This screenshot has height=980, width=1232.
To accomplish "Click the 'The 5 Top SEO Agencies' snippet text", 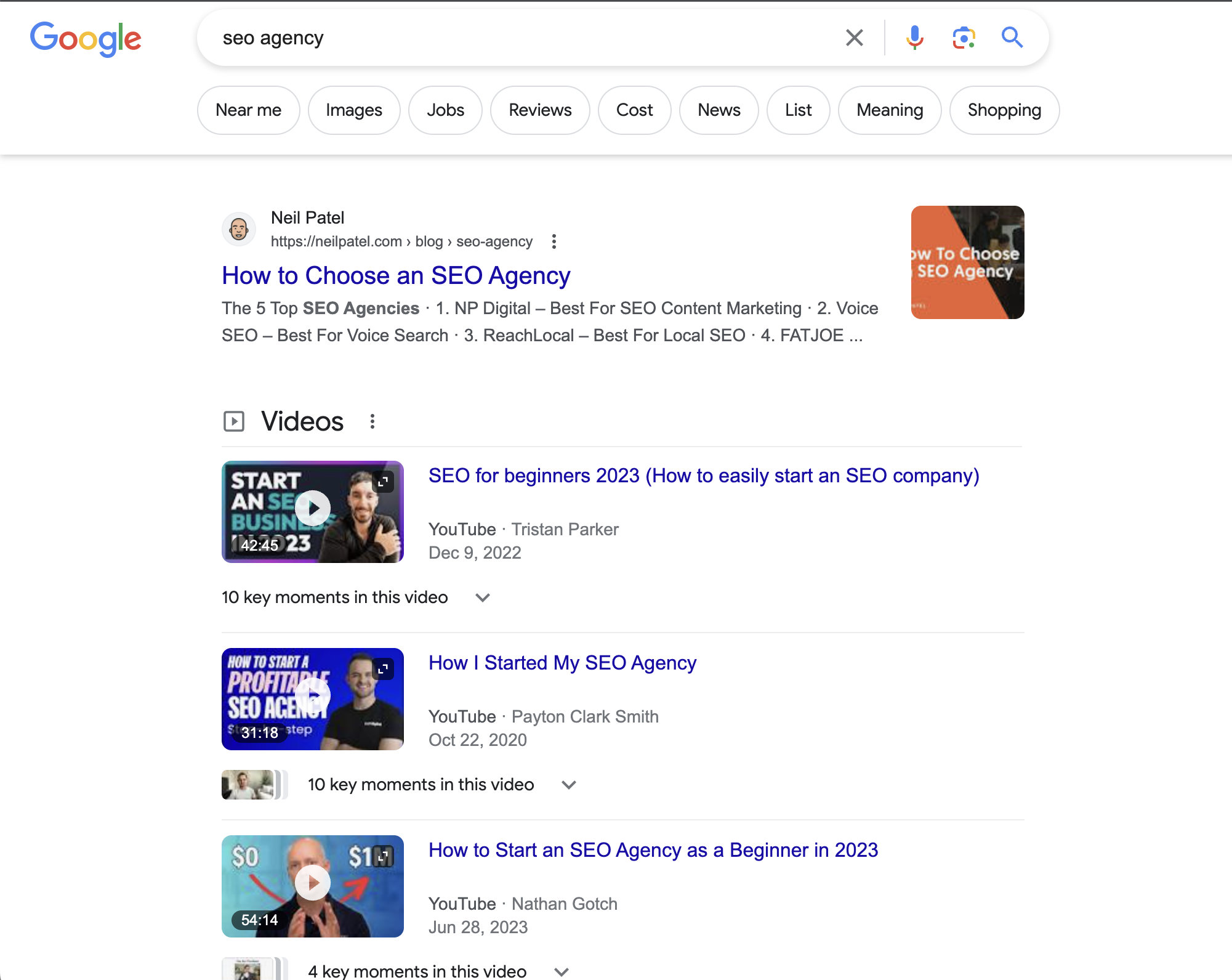I will pyautogui.click(x=320, y=308).
